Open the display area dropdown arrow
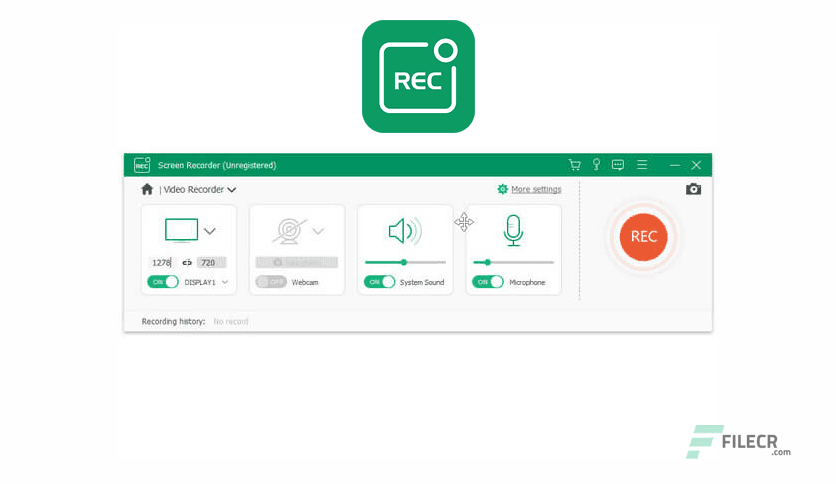 click(210, 231)
